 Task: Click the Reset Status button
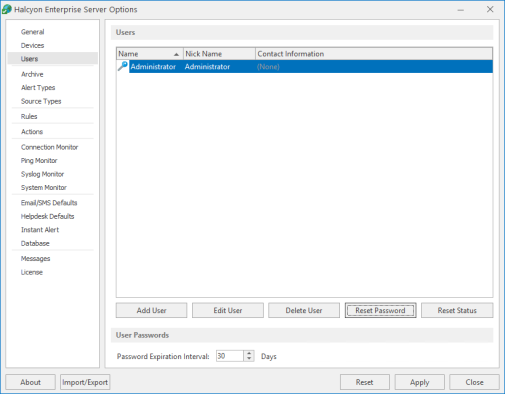(457, 310)
